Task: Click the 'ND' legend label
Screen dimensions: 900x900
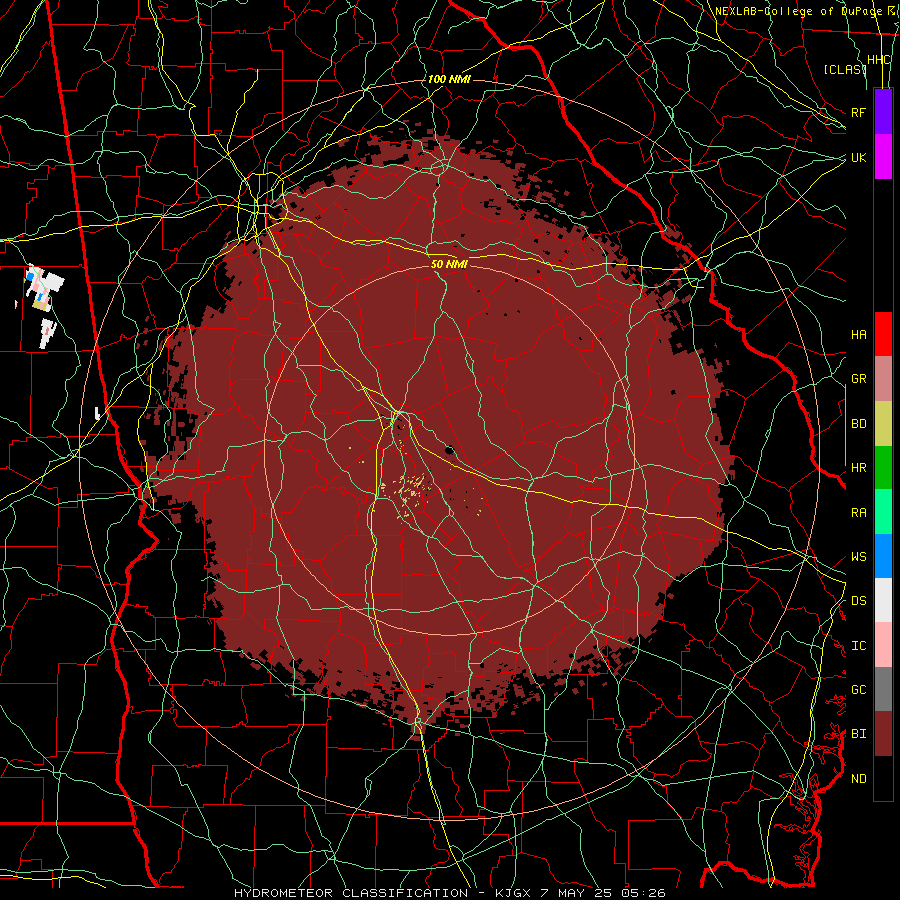Action: 858,779
